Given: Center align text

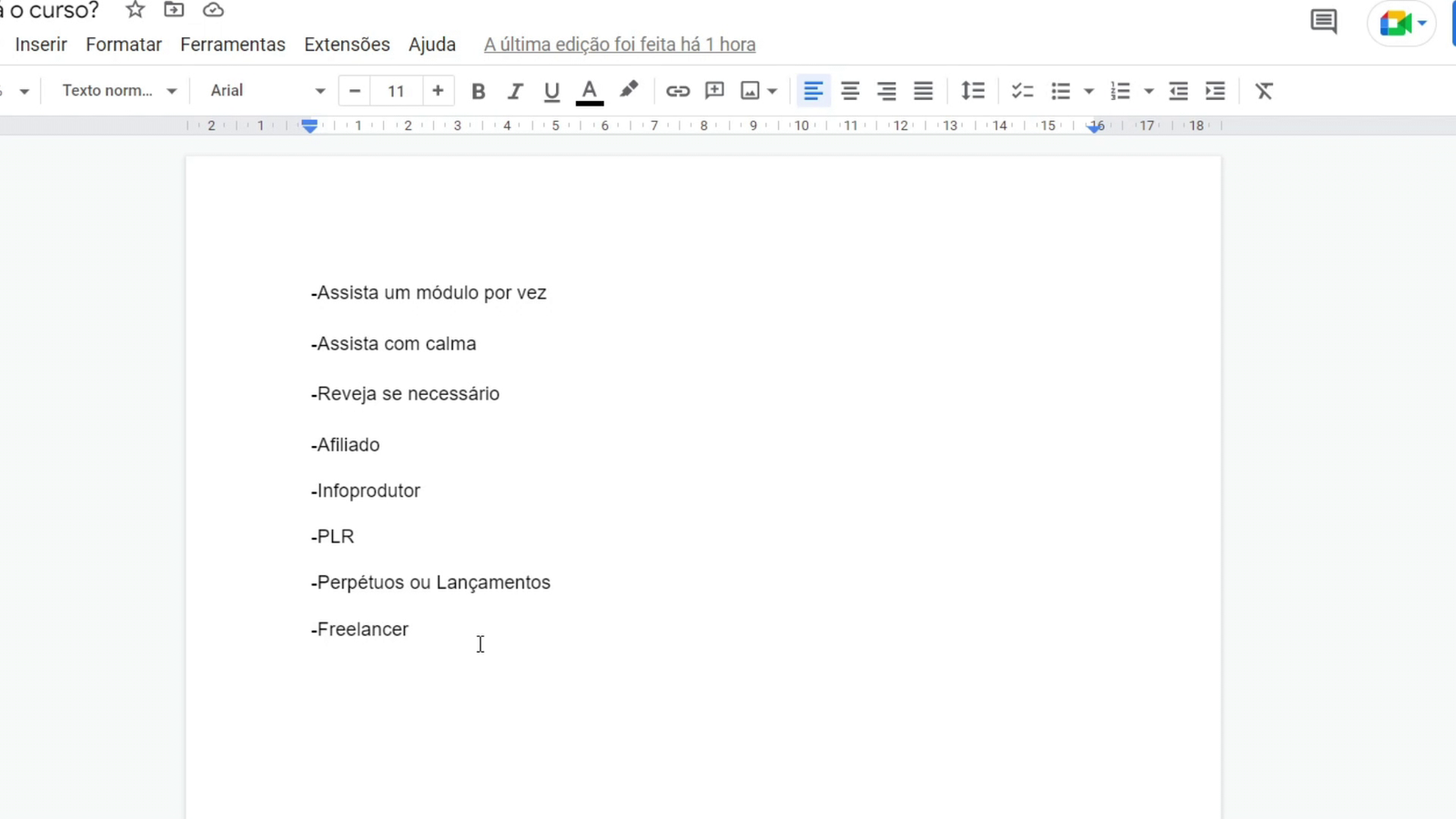Looking at the screenshot, I should 850,91.
